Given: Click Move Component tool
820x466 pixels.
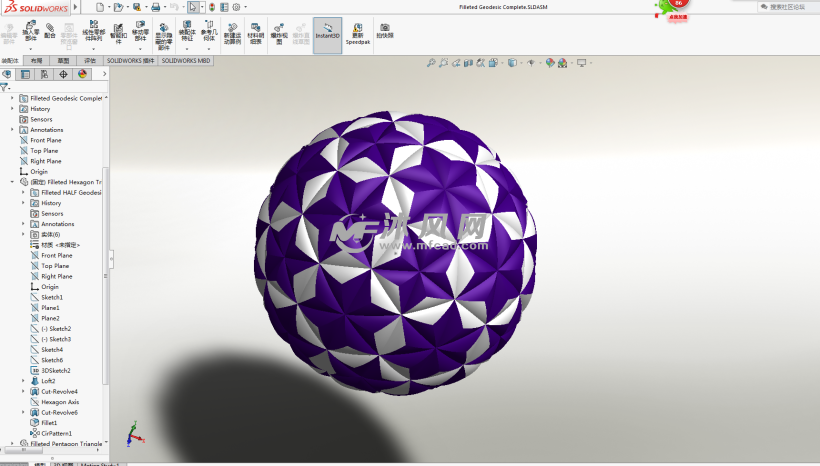Looking at the screenshot, I should [140, 31].
